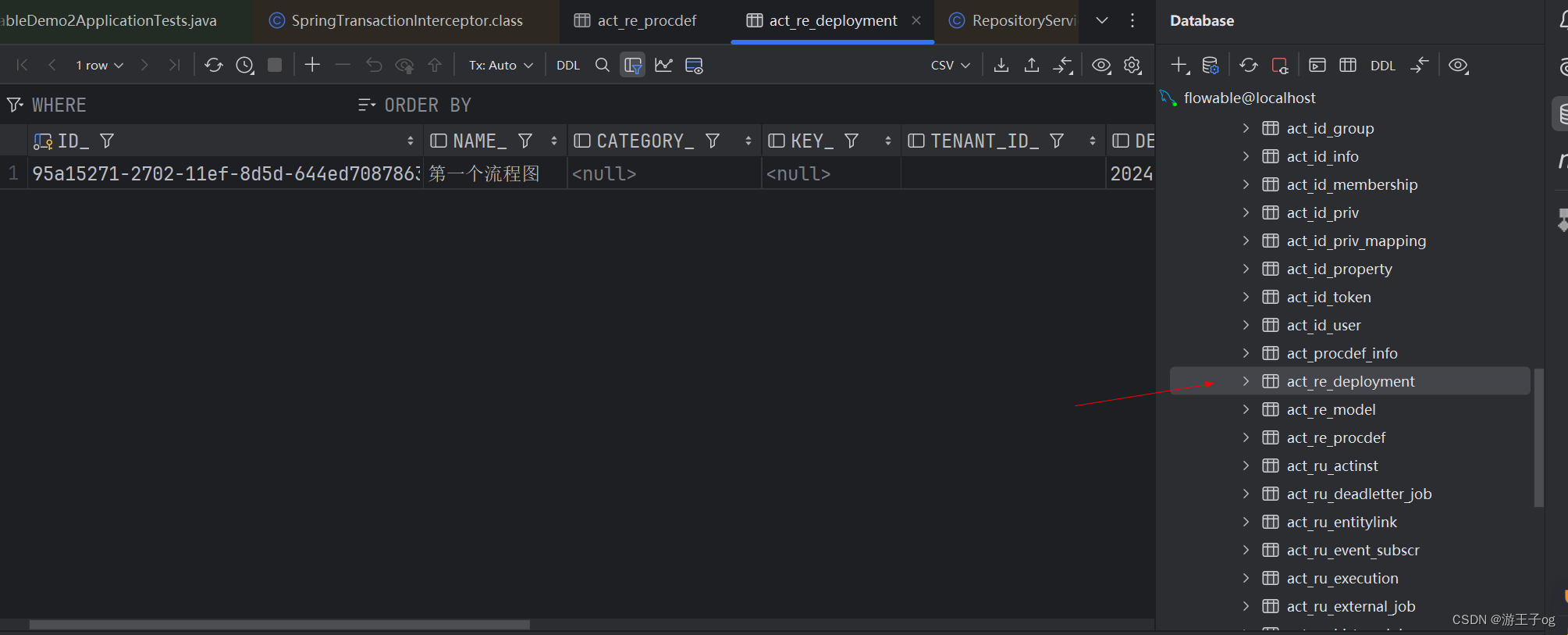Screen dimensions: 1568x635
Task: Filter the TENANT_ID_ column
Action: 1057,141
